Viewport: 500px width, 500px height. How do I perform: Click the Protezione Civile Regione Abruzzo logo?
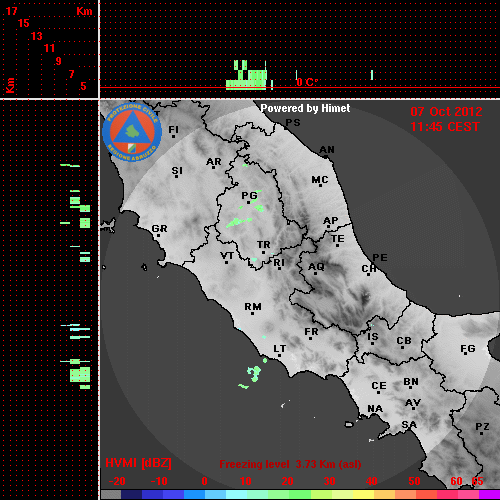point(132,132)
